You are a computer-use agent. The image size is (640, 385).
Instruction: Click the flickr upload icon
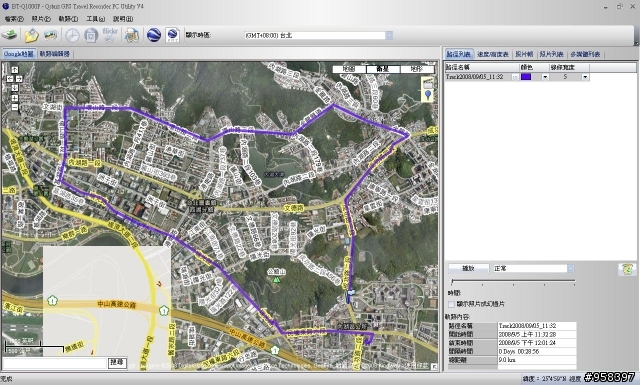(110, 35)
